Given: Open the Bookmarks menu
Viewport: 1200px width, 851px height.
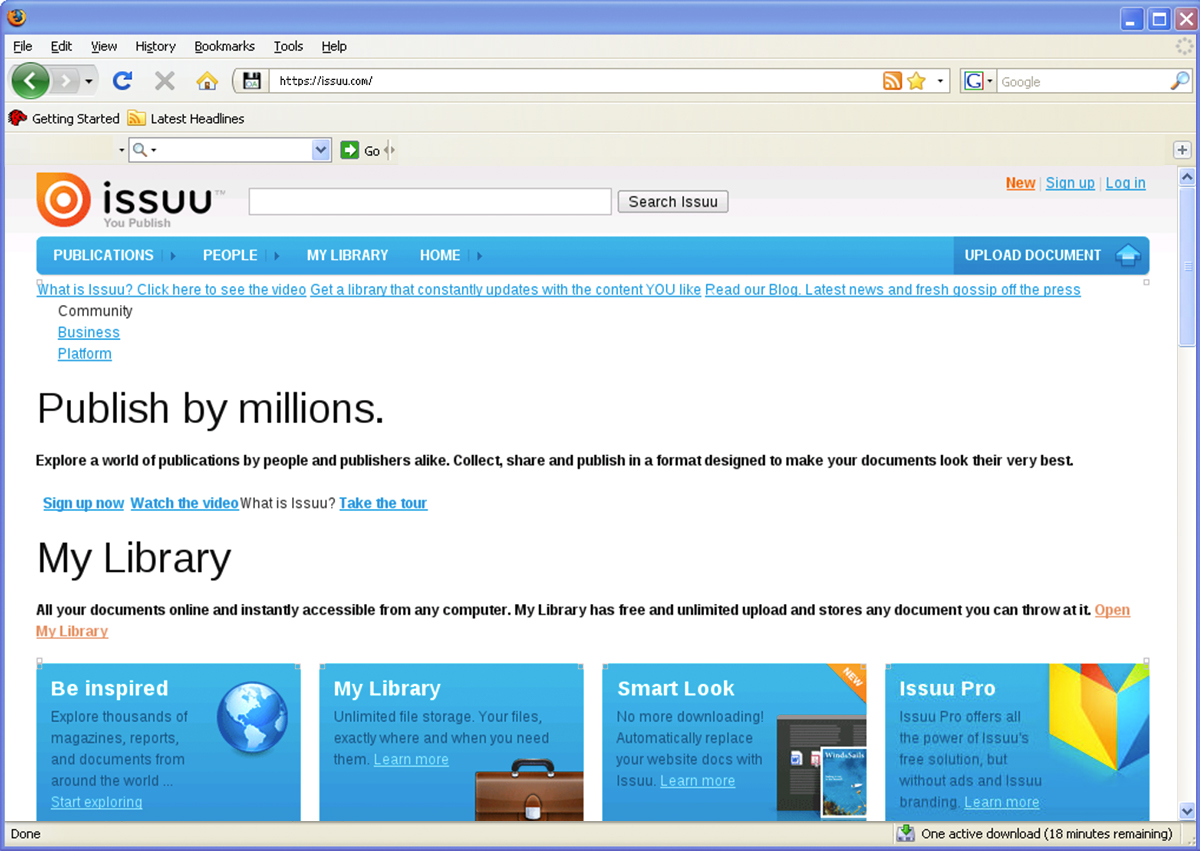Looking at the screenshot, I should tap(224, 46).
